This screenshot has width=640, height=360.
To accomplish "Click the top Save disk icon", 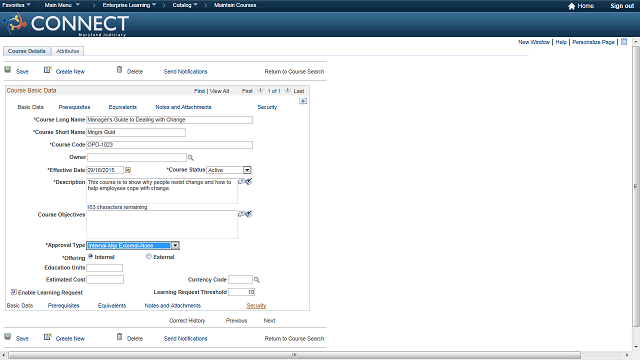I will [7, 70].
